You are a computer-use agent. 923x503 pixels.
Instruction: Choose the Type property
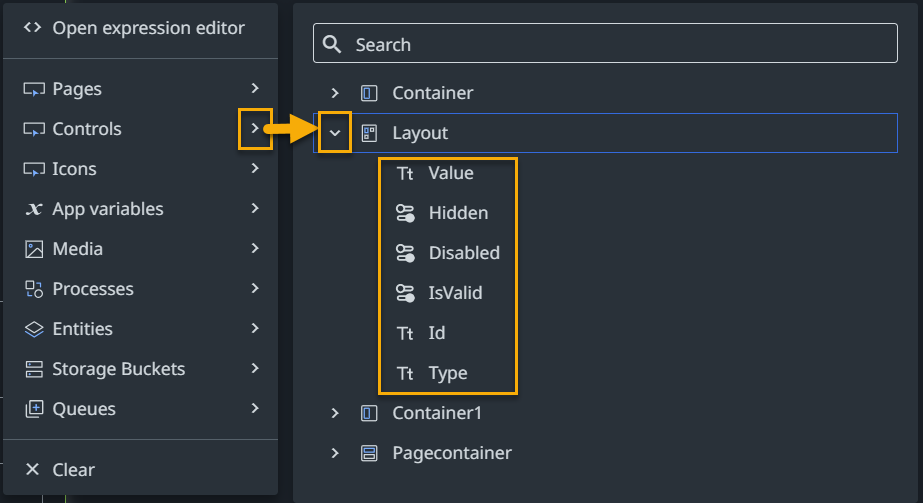click(x=448, y=374)
